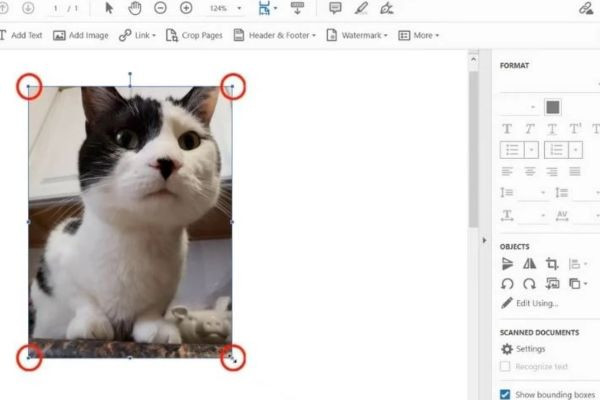Click the page number field
Screen dimensions: 600x400
tap(56, 8)
